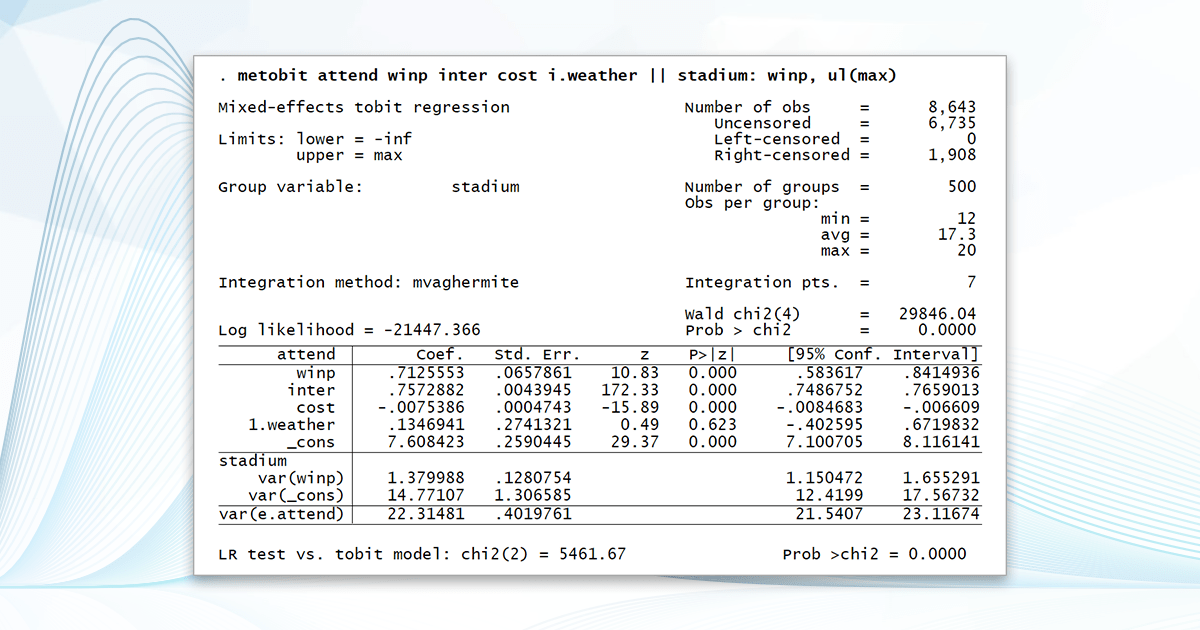Click the winp coefficient .7125553
Screen dimensions: 1200x630
(430, 373)
